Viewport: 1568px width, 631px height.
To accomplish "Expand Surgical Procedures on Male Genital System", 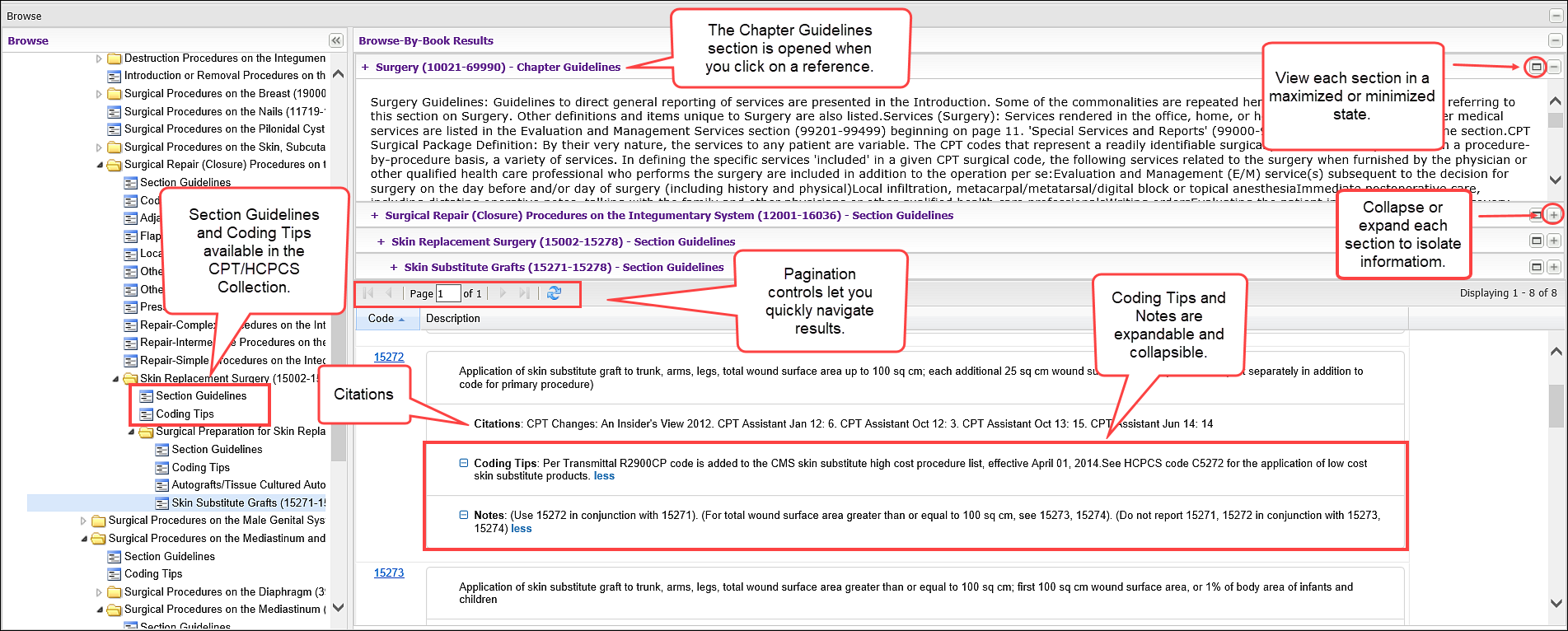I will (83, 521).
